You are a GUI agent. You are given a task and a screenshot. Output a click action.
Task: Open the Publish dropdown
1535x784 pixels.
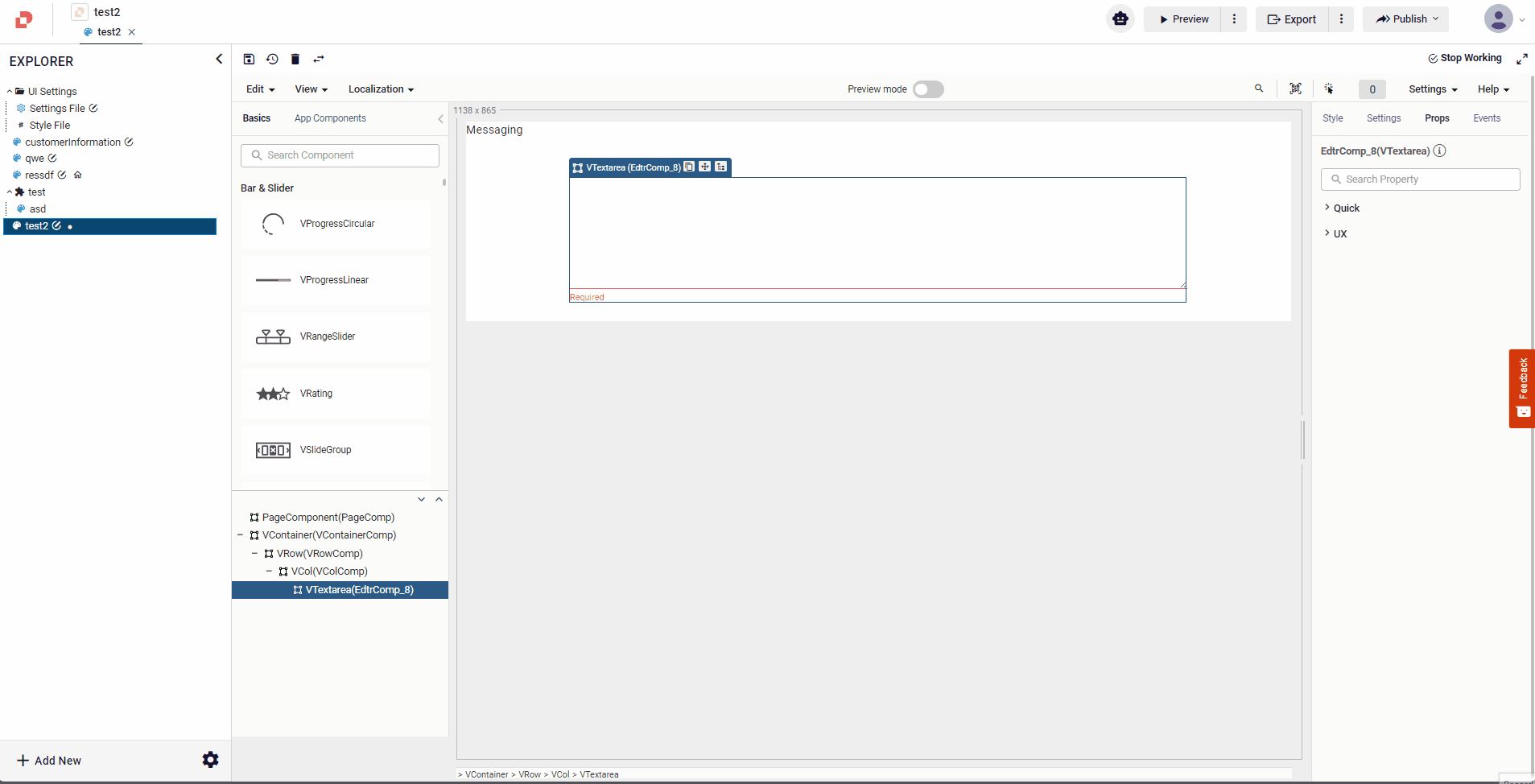[x=1406, y=19]
